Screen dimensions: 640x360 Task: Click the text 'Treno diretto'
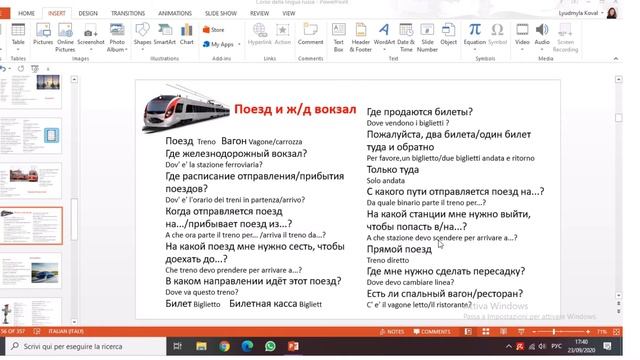[x=388, y=260]
